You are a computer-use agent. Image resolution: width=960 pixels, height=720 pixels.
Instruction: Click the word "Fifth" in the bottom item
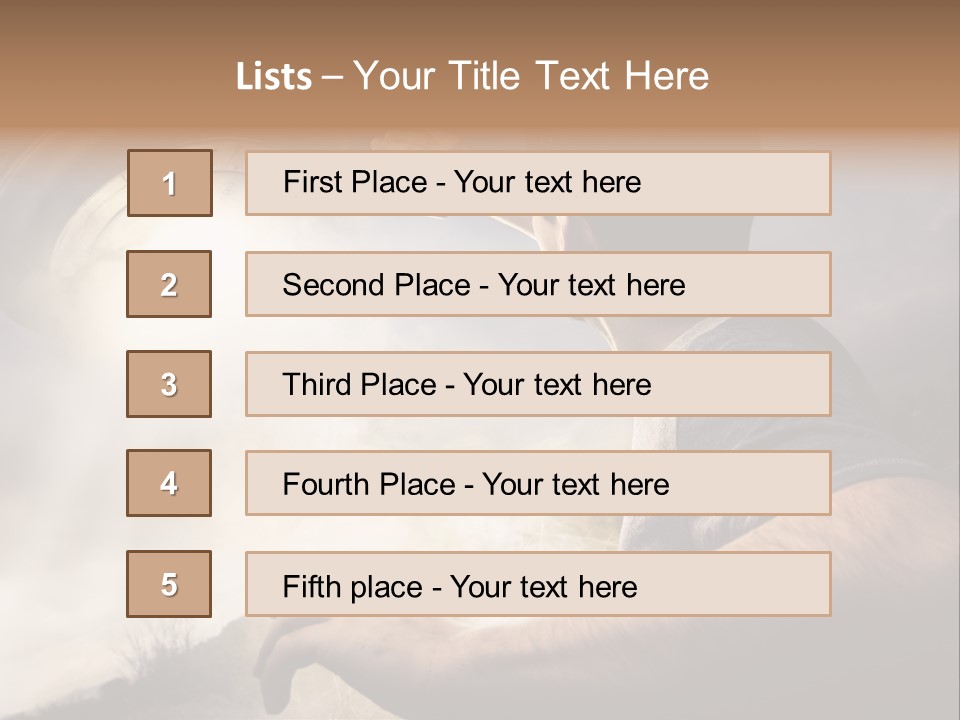pos(311,586)
